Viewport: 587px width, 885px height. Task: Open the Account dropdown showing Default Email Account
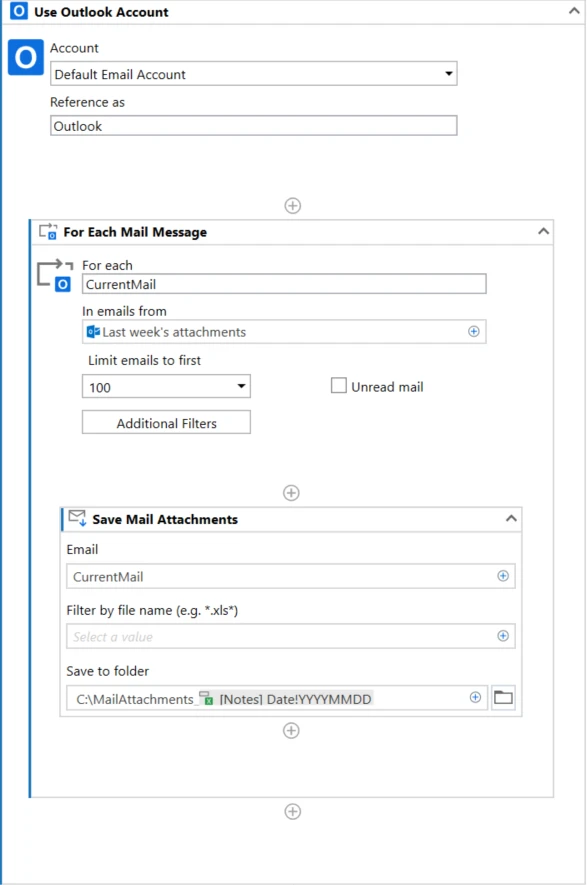(253, 74)
